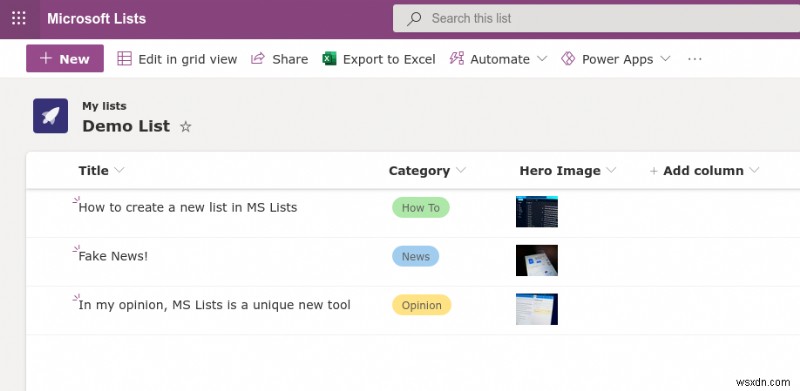
Task: Go to My lists breadcrumb
Action: click(104, 106)
